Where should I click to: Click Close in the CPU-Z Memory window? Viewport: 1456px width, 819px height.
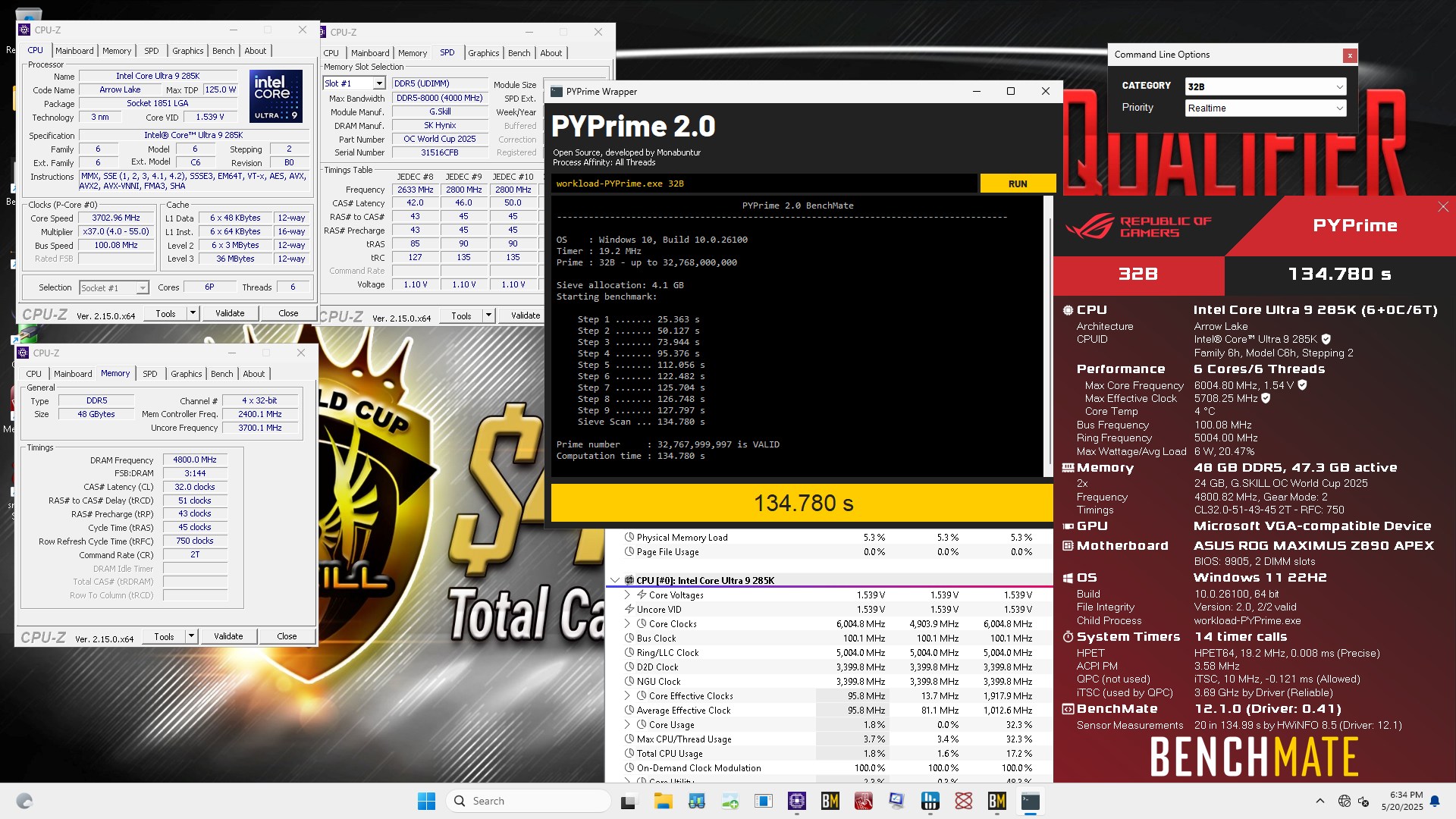pyautogui.click(x=287, y=636)
